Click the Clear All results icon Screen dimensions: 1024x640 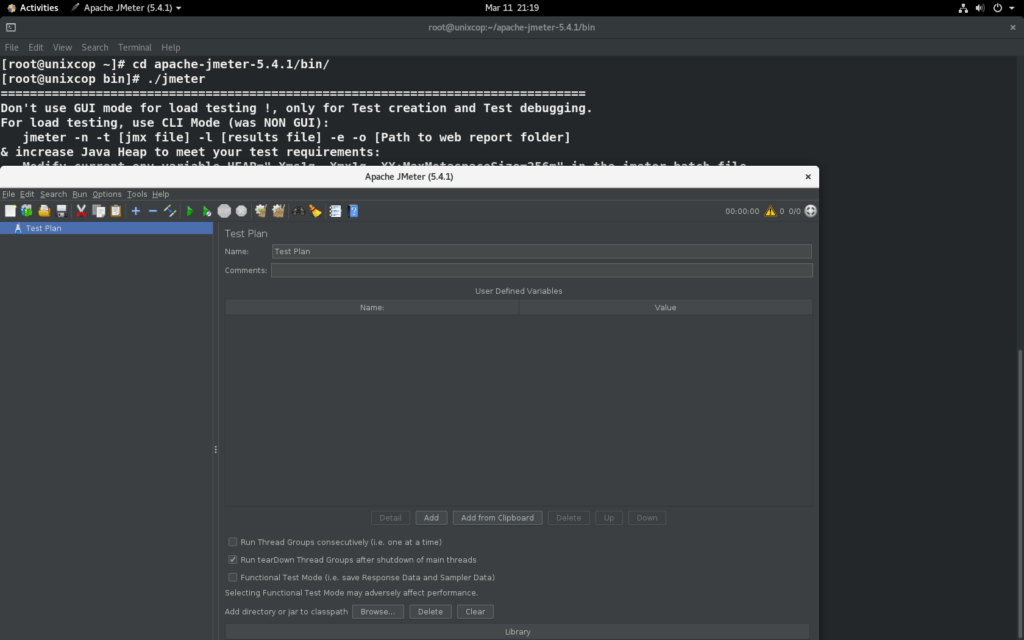(x=278, y=211)
